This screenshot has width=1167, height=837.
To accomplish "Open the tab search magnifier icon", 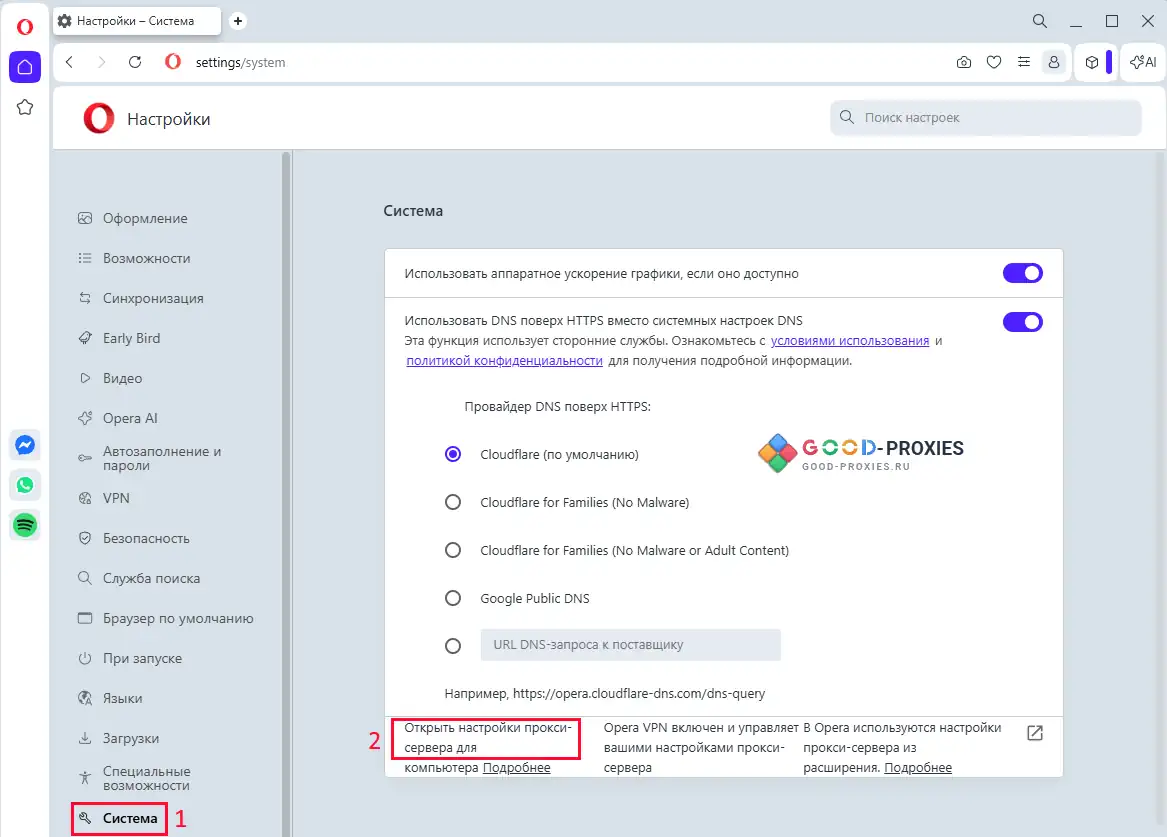I will pos(1040,21).
